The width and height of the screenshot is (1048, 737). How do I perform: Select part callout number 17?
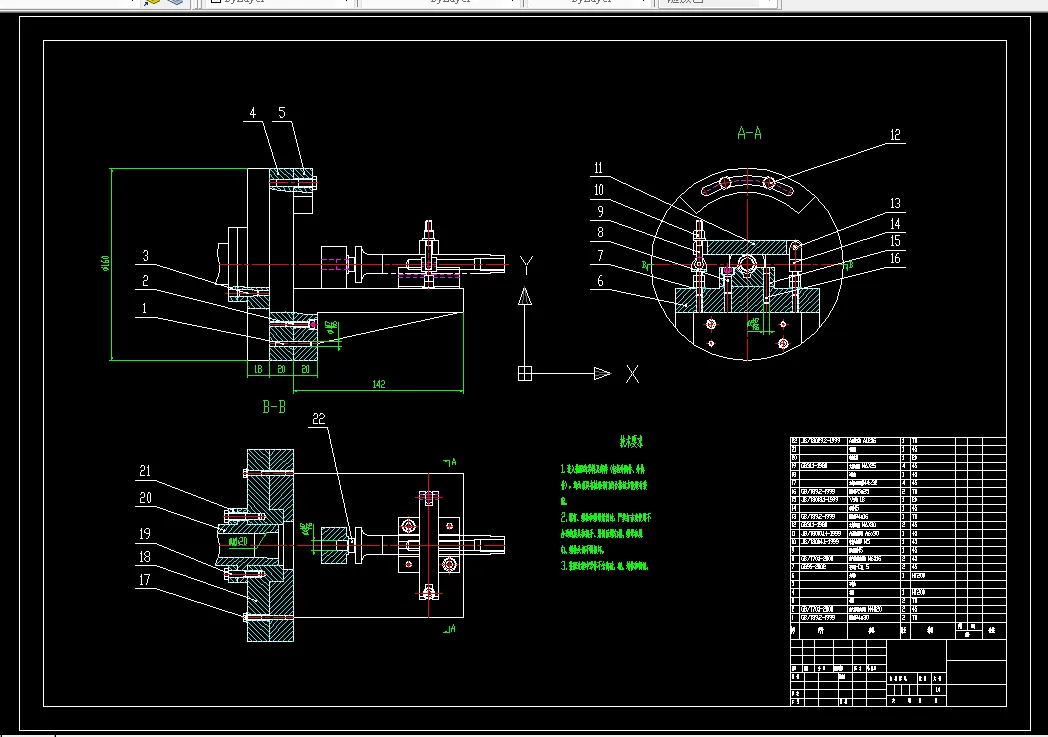click(x=145, y=579)
